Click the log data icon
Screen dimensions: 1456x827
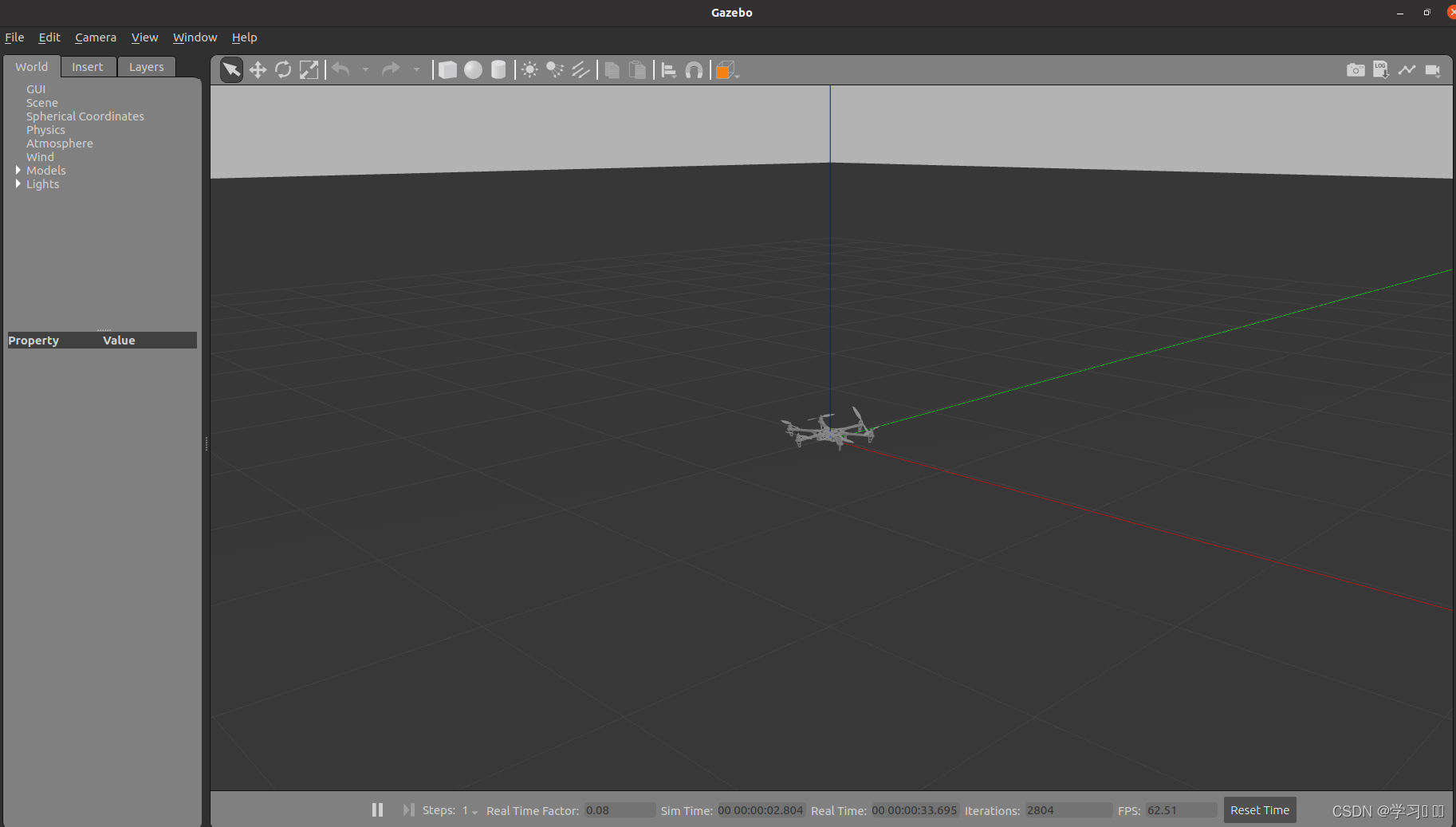1381,70
